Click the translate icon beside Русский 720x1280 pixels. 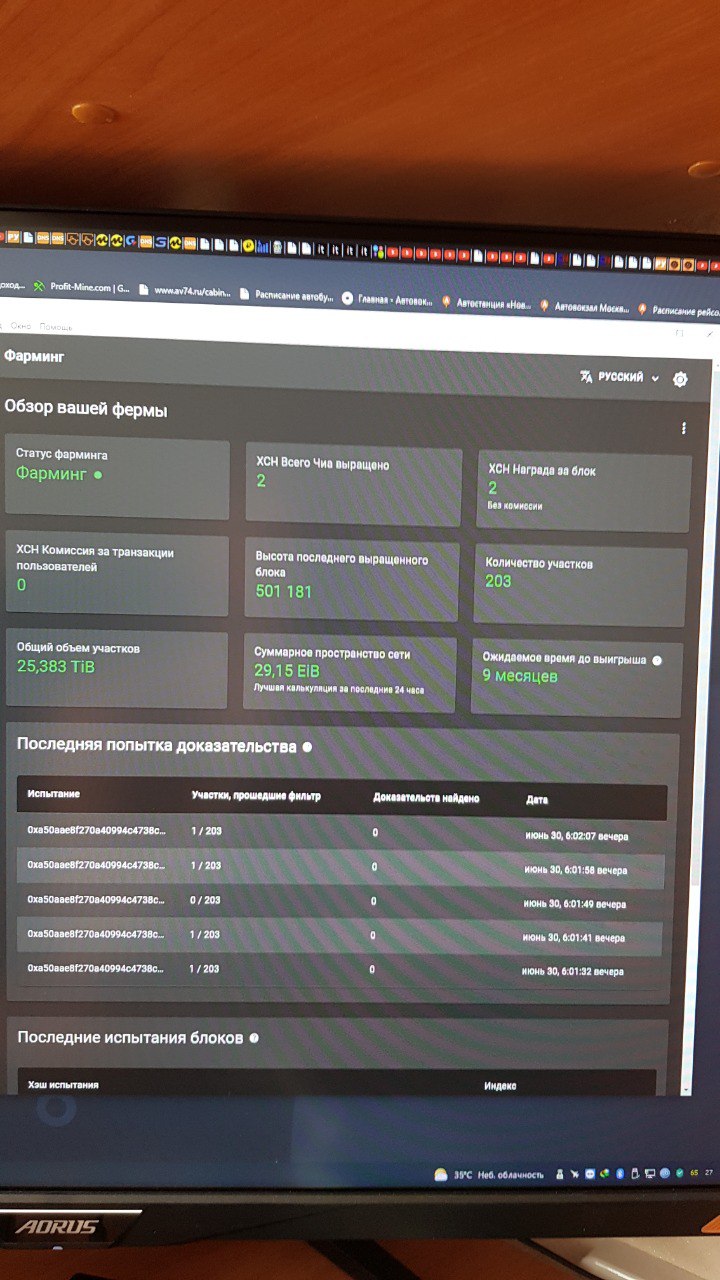click(586, 377)
